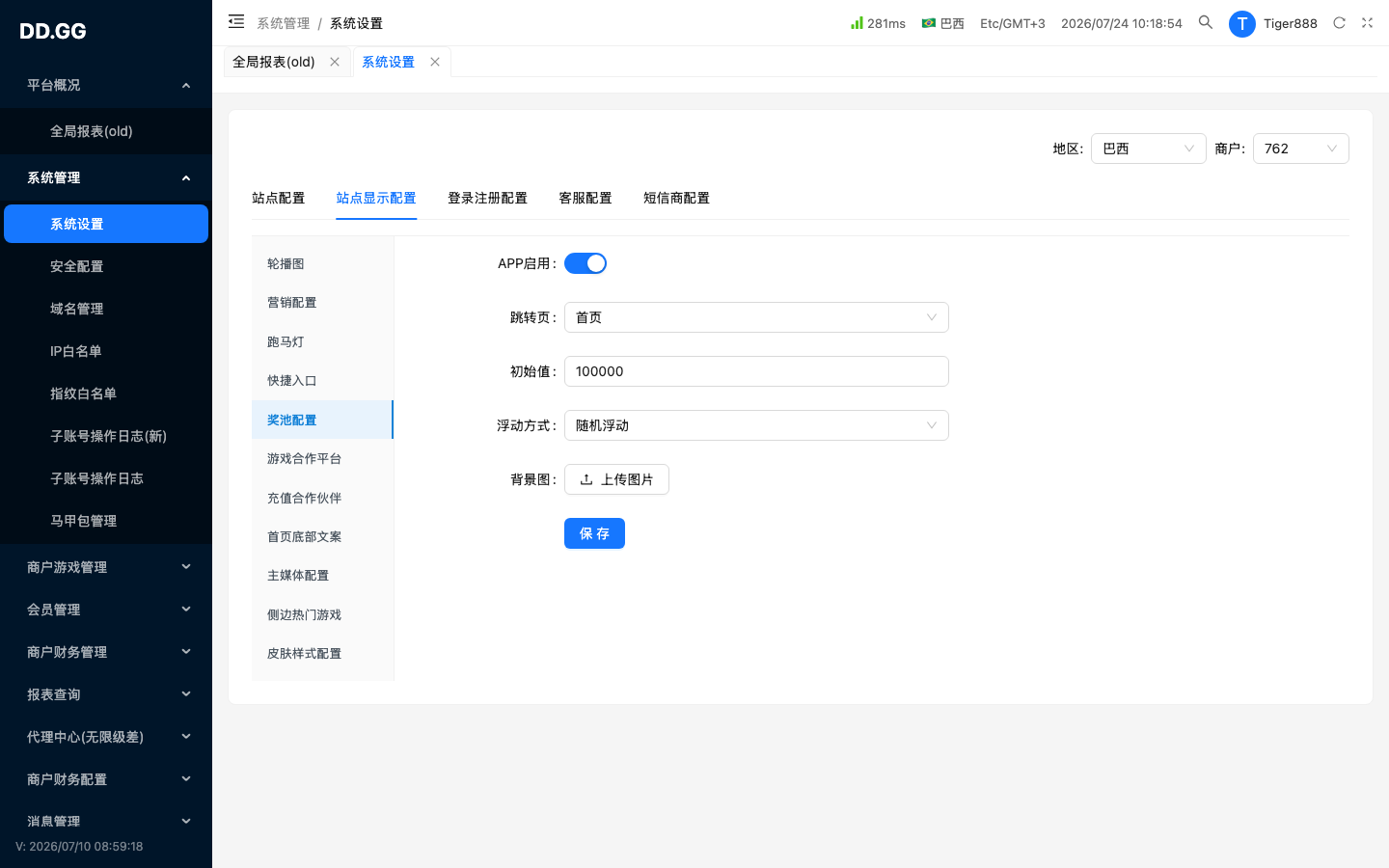Image resolution: width=1389 pixels, height=868 pixels.
Task: Close the 系统设置 tab
Action: [435, 62]
